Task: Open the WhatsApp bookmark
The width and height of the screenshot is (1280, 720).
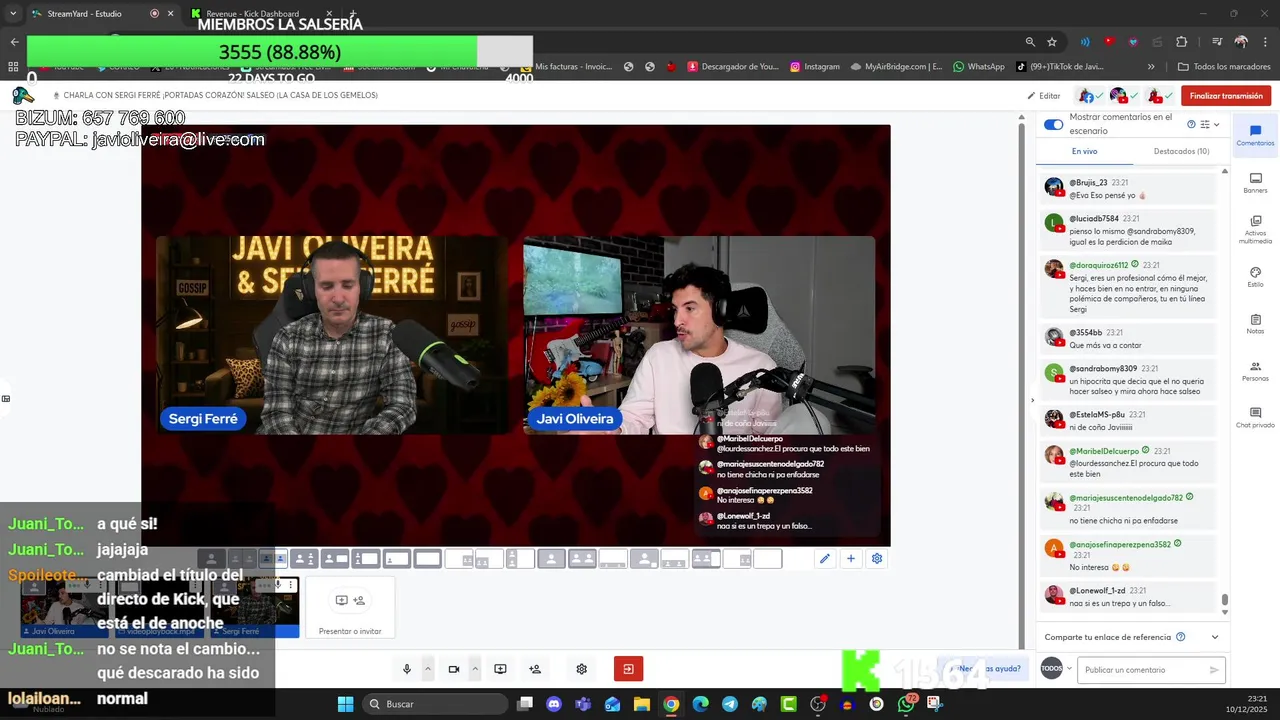Action: pyautogui.click(x=978, y=67)
